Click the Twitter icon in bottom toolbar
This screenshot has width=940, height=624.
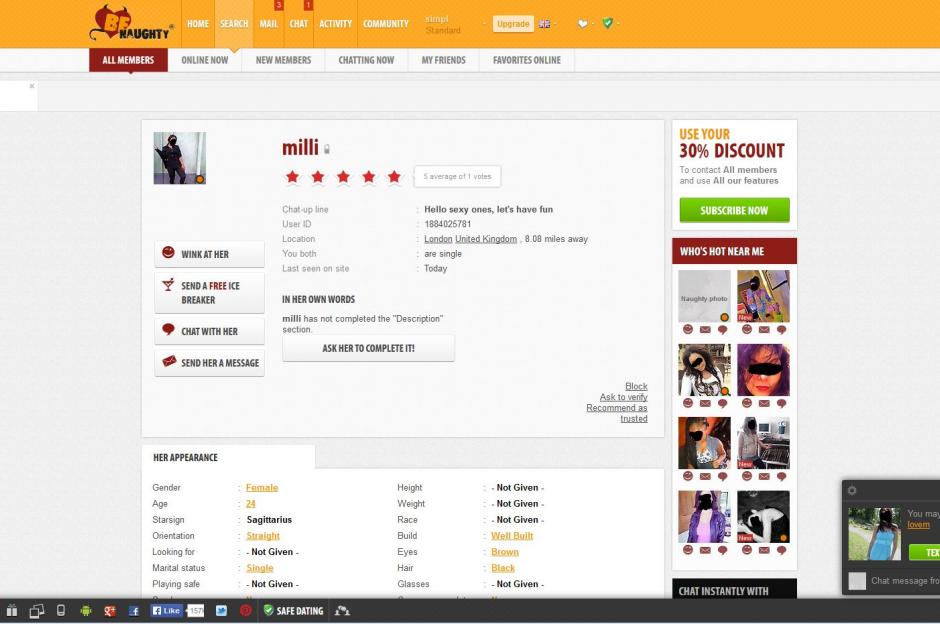click(x=221, y=611)
